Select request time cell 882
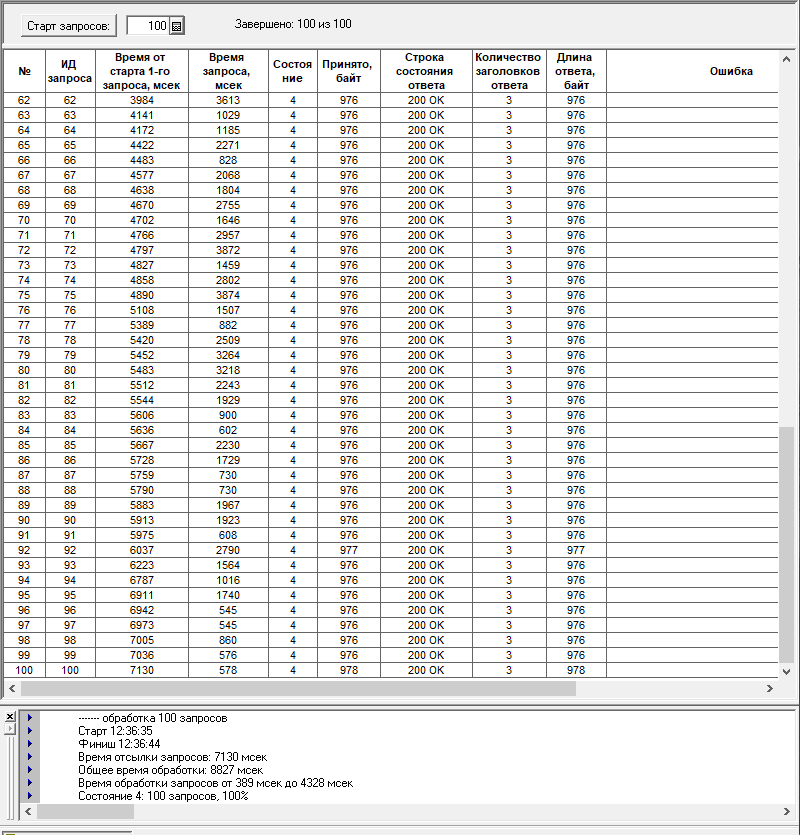Viewport: 800px width, 835px height. (228, 325)
